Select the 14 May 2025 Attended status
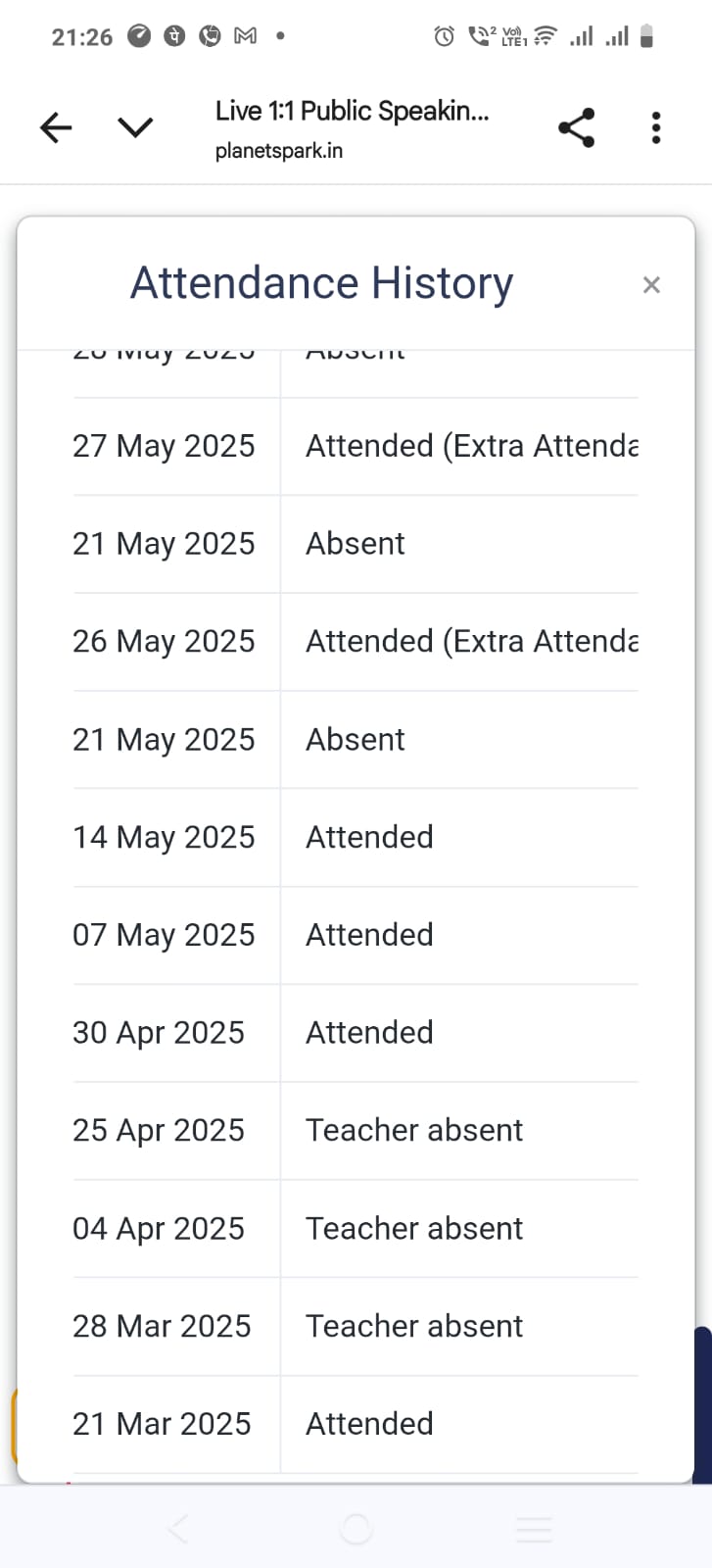The width and height of the screenshot is (712, 1568). 369,837
